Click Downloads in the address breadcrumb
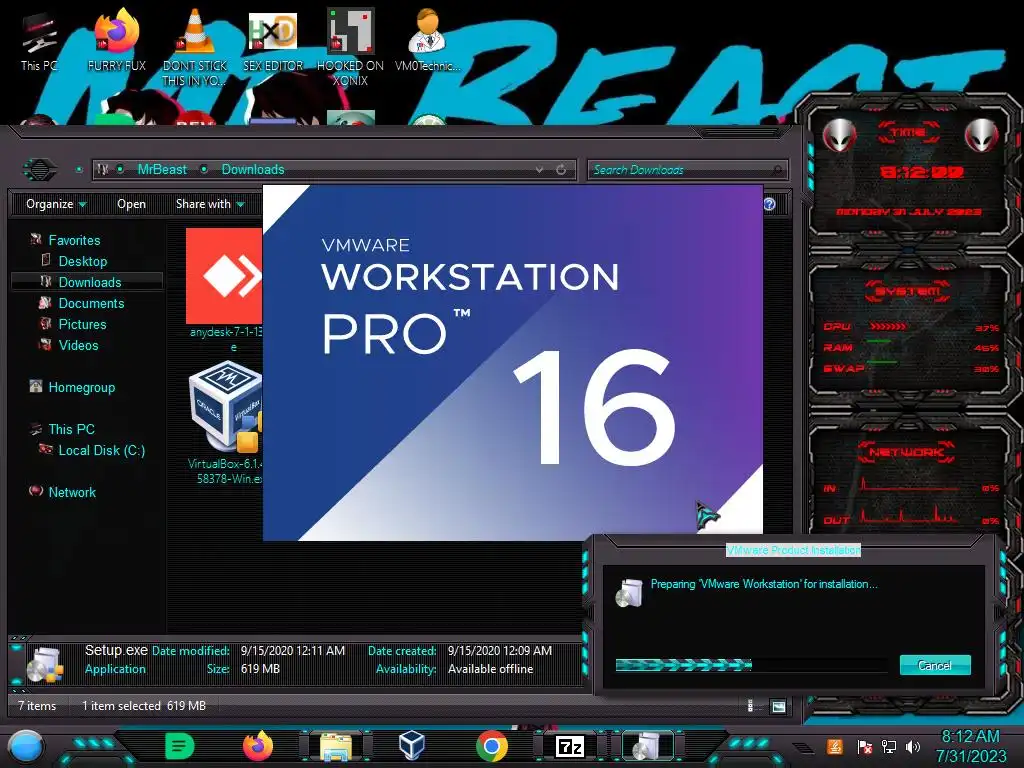1024x768 pixels. click(x=253, y=170)
